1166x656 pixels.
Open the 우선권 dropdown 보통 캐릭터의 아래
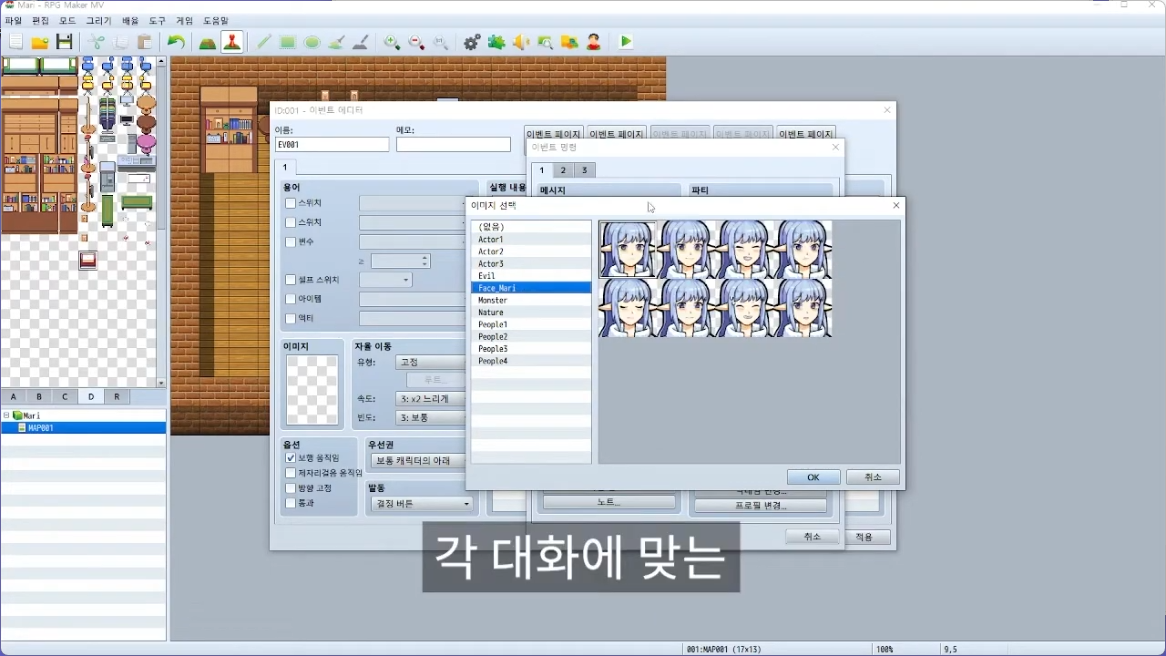[x=419, y=460]
